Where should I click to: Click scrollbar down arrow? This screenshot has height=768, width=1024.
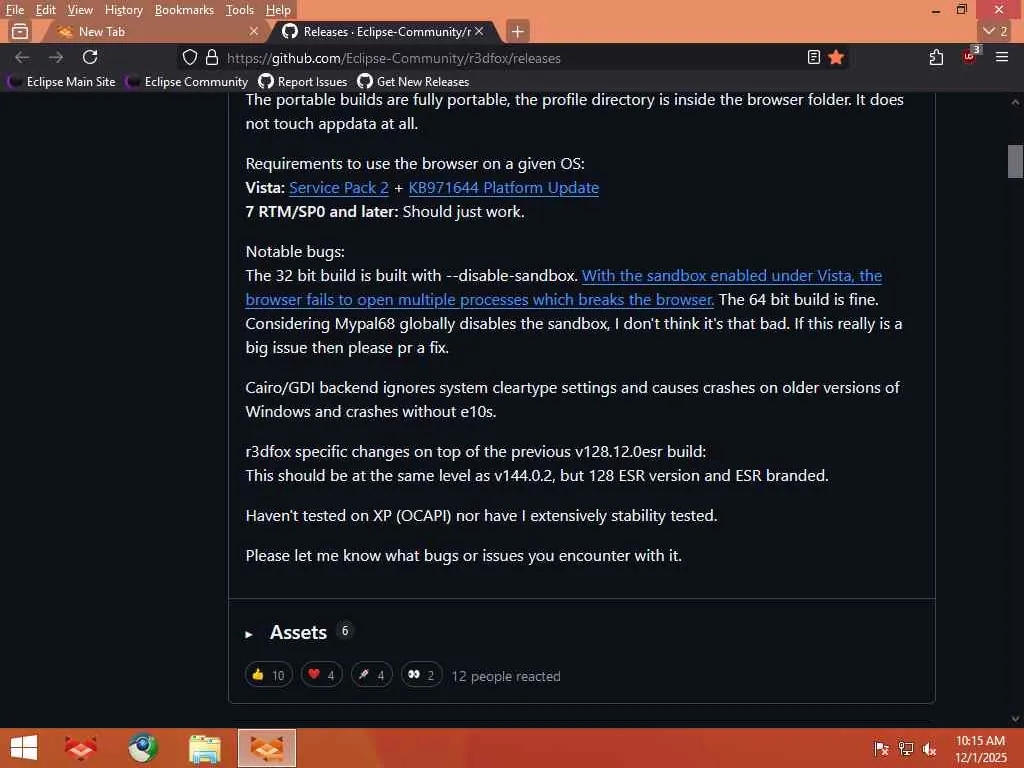[x=1015, y=718]
